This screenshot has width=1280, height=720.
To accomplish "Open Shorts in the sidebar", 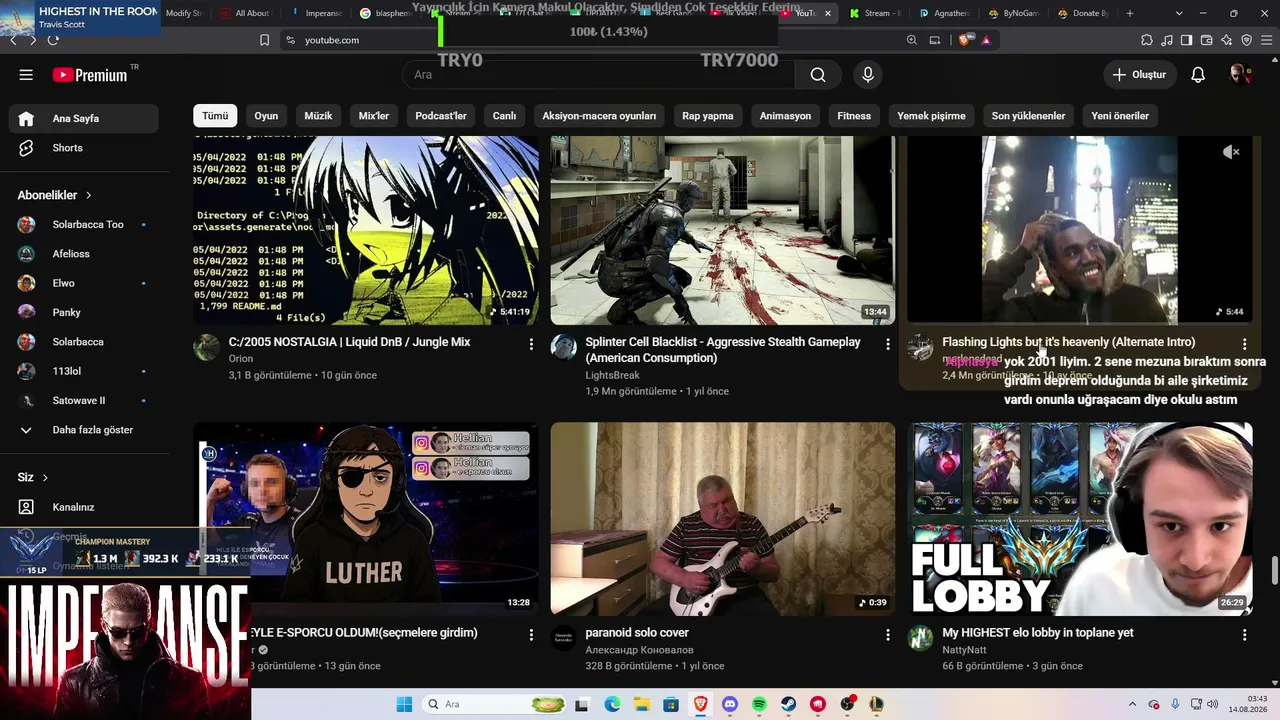I will coord(84,148).
